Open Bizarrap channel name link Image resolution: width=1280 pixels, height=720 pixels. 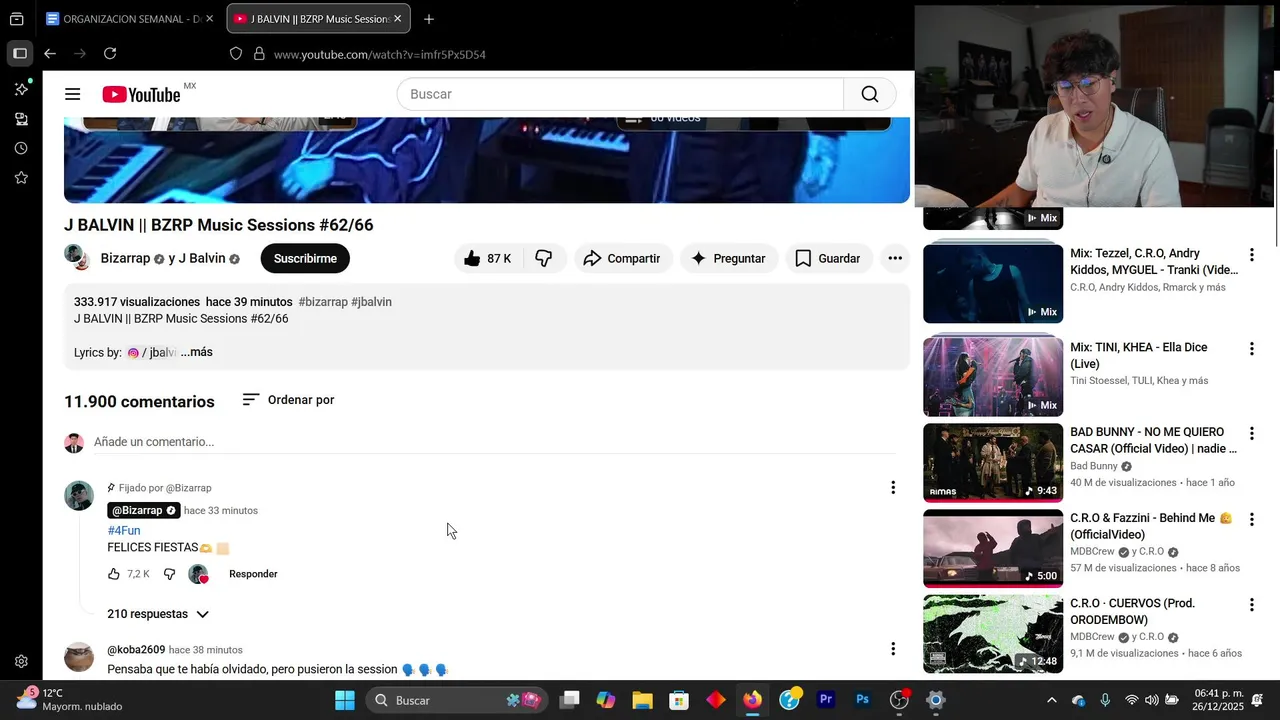click(x=125, y=258)
